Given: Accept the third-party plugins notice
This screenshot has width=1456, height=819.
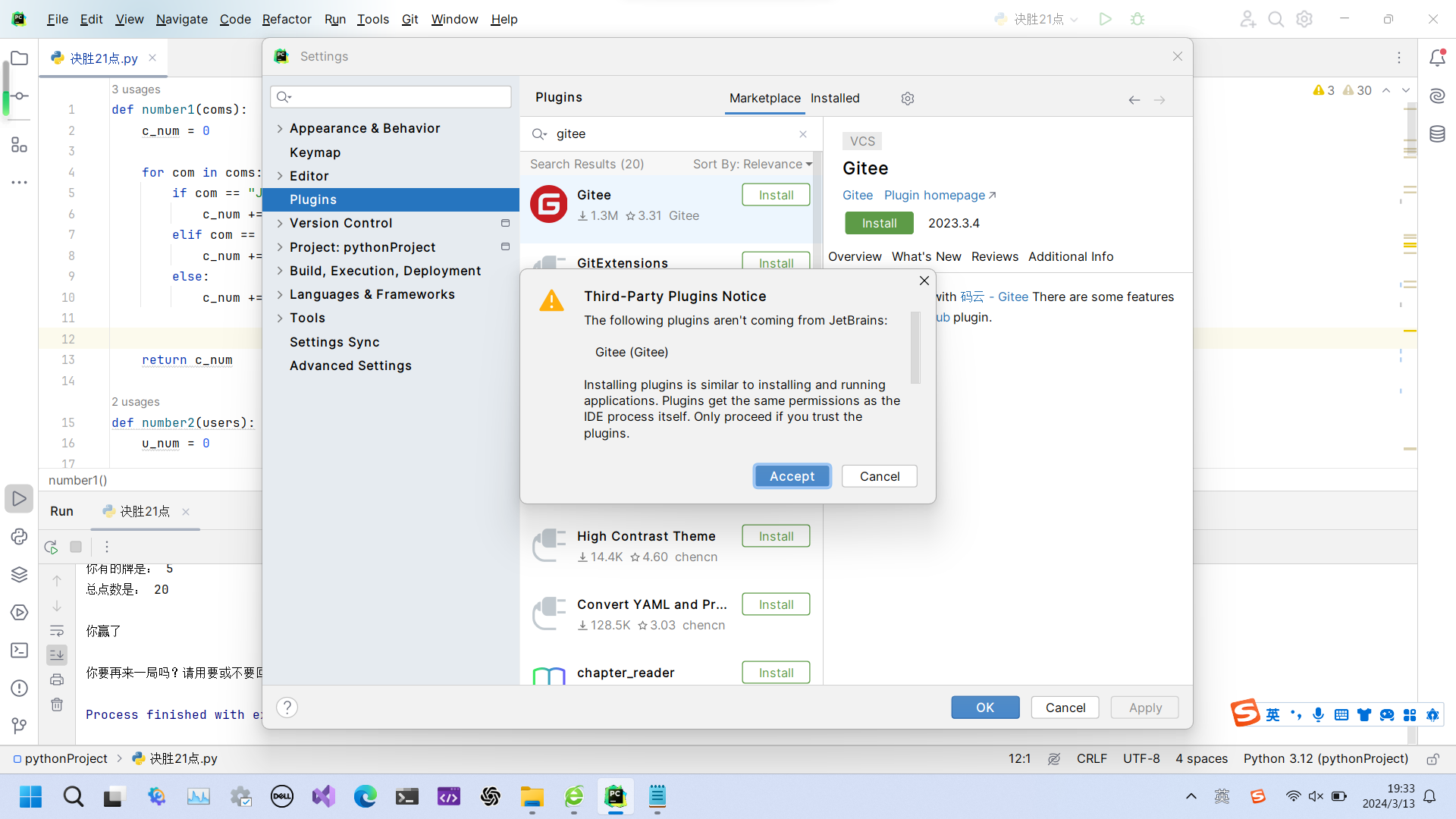Looking at the screenshot, I should [792, 476].
